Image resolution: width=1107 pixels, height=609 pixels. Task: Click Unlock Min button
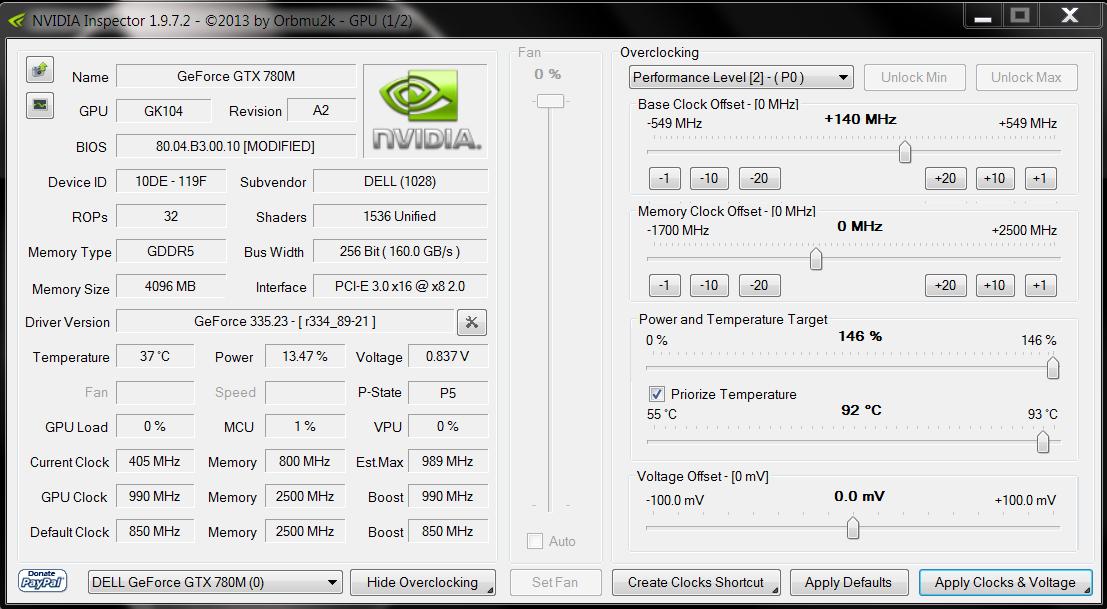click(x=914, y=78)
